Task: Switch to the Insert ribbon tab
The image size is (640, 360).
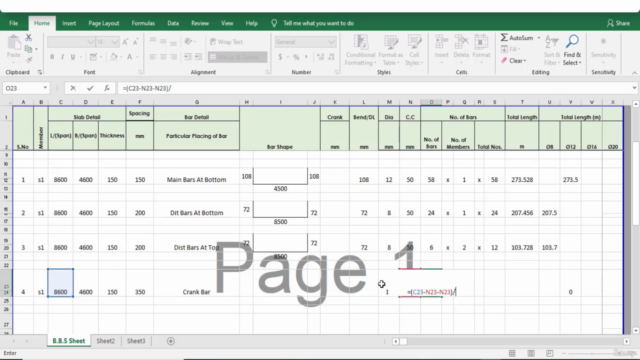Action: click(x=69, y=23)
